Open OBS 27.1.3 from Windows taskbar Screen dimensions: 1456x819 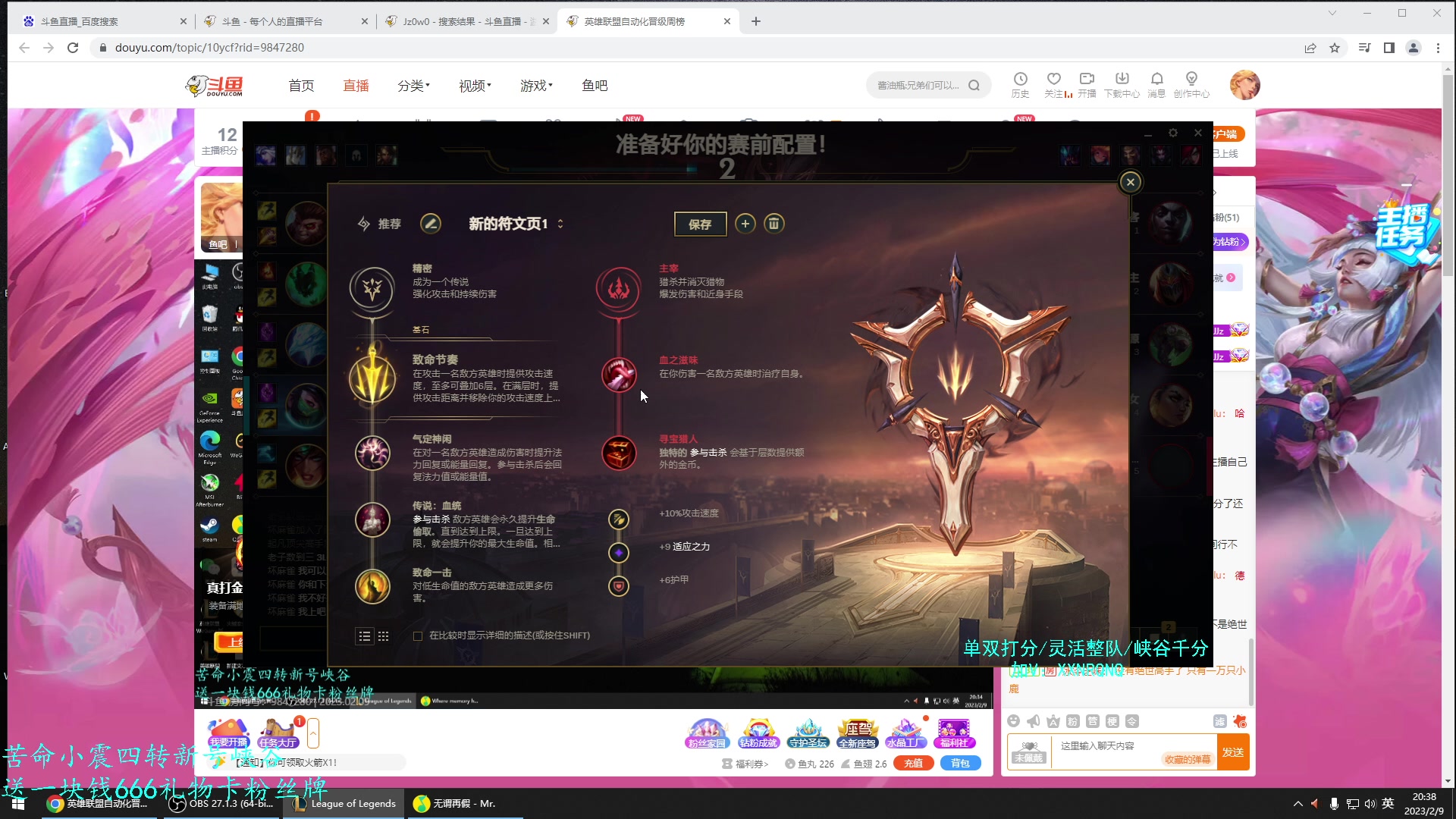[x=221, y=804]
